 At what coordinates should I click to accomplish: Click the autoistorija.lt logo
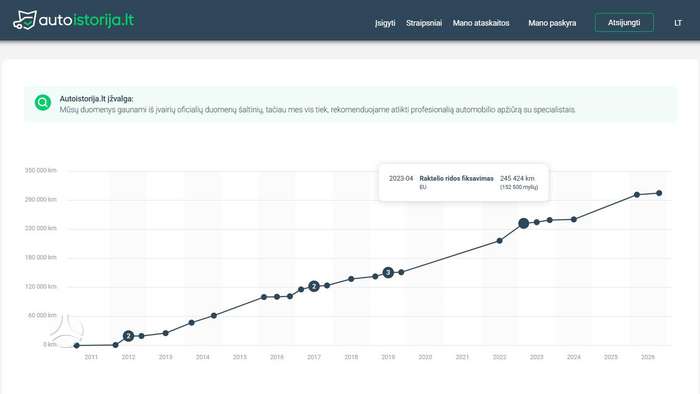(x=74, y=21)
